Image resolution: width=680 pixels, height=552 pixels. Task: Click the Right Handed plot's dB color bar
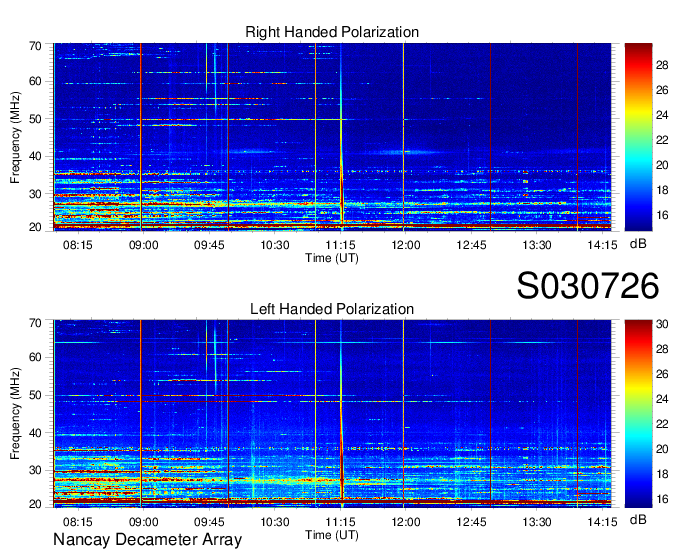(x=638, y=137)
